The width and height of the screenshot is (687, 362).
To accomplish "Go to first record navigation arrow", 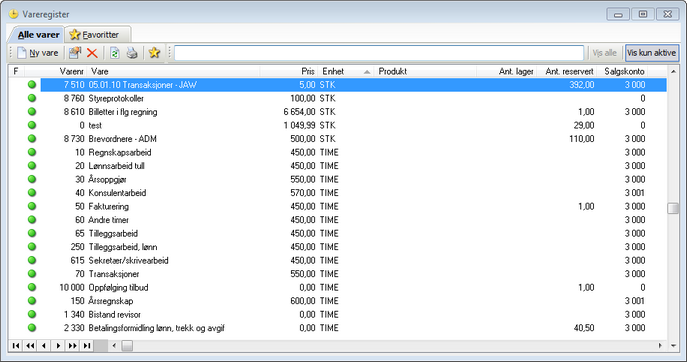I will pos(16,346).
